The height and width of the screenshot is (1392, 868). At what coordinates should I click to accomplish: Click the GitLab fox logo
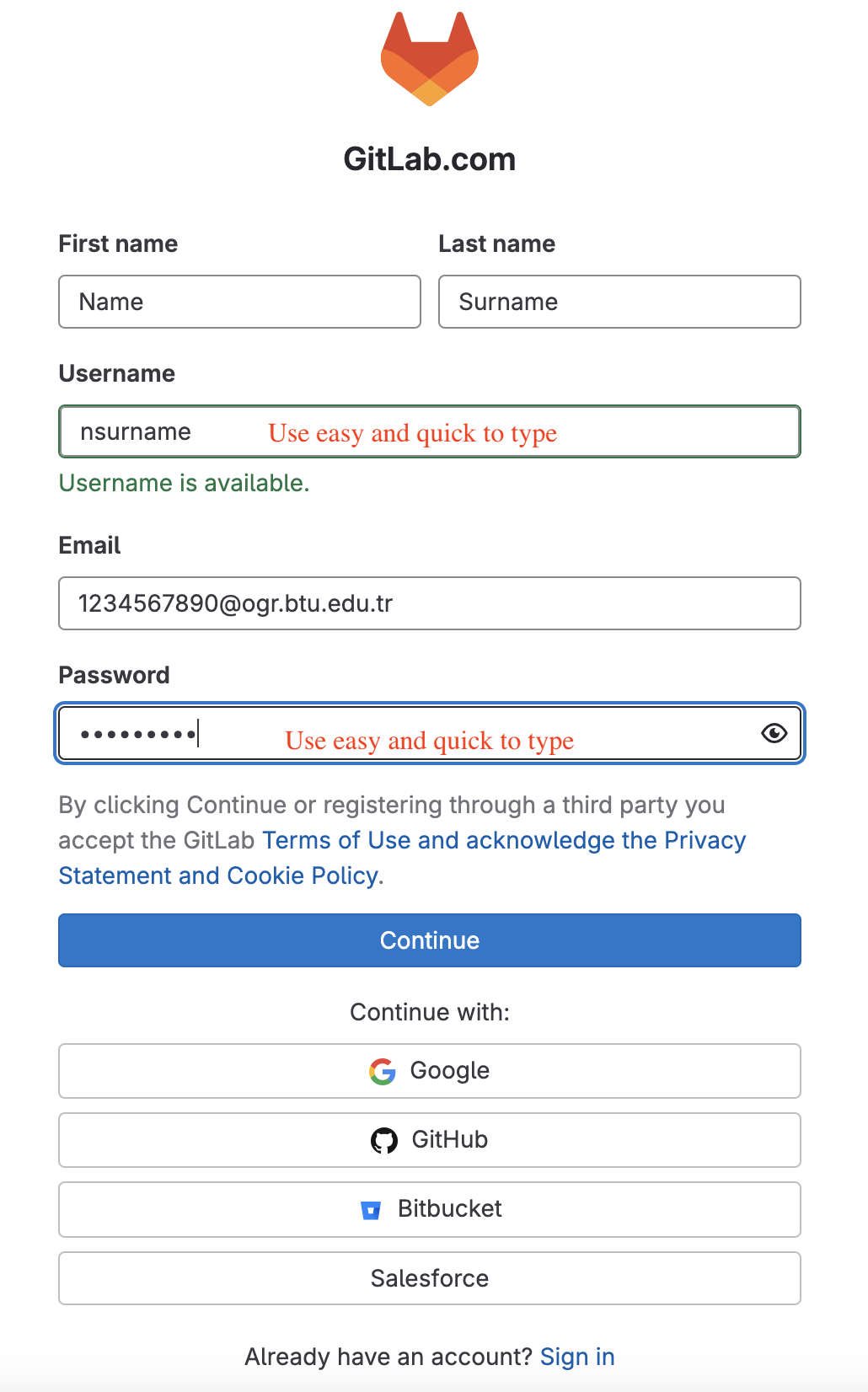point(431,59)
